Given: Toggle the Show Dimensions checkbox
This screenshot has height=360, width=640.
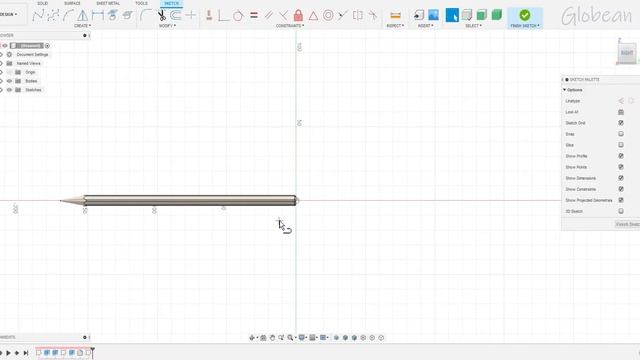Looking at the screenshot, I should pos(621,178).
